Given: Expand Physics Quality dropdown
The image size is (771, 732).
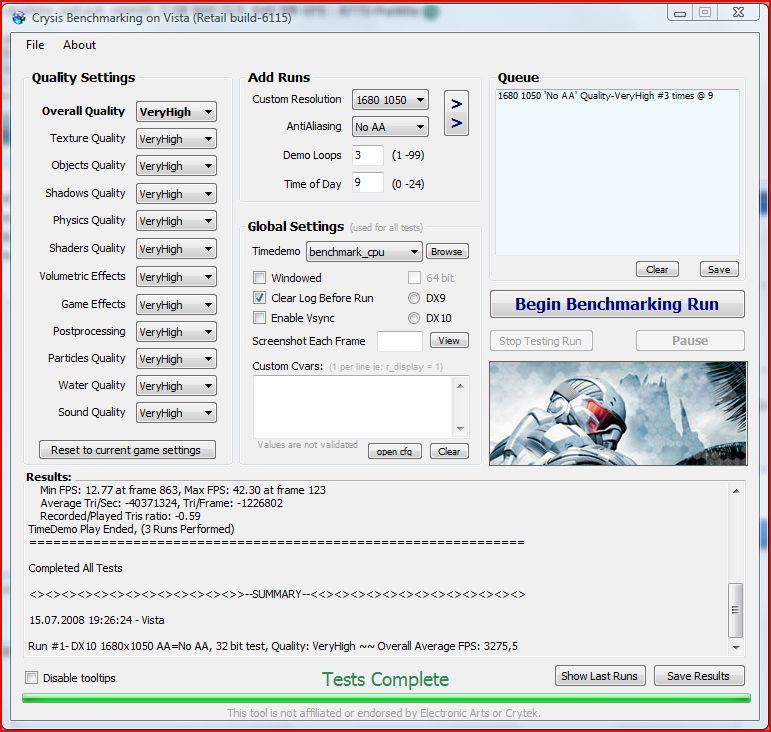Looking at the screenshot, I should point(176,221).
